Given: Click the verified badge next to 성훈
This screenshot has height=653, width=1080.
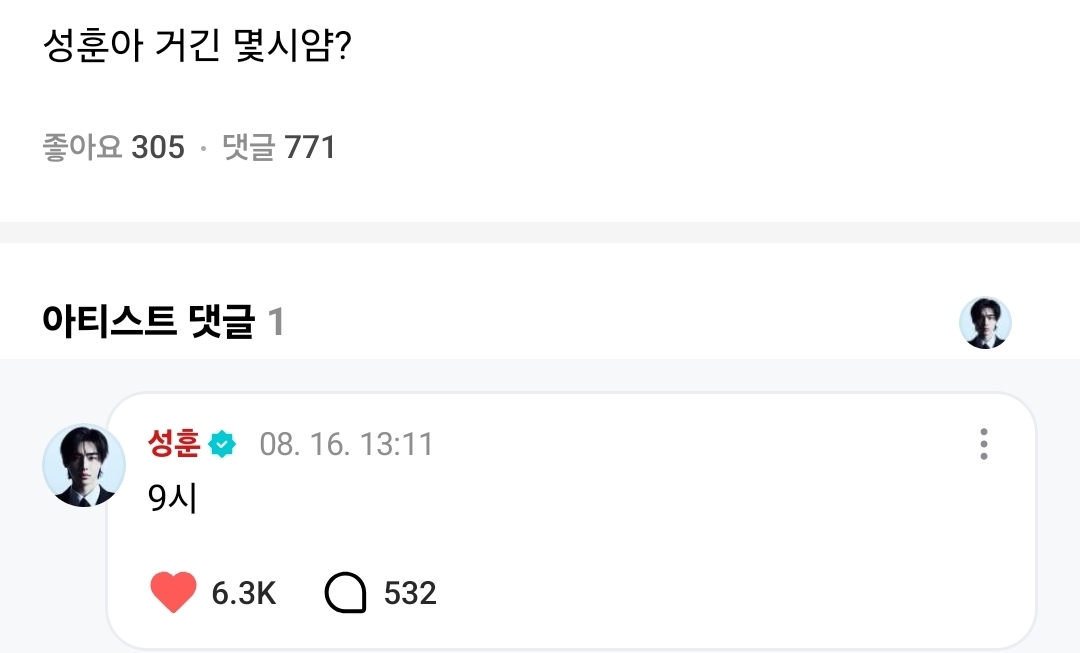Looking at the screenshot, I should [x=222, y=444].
